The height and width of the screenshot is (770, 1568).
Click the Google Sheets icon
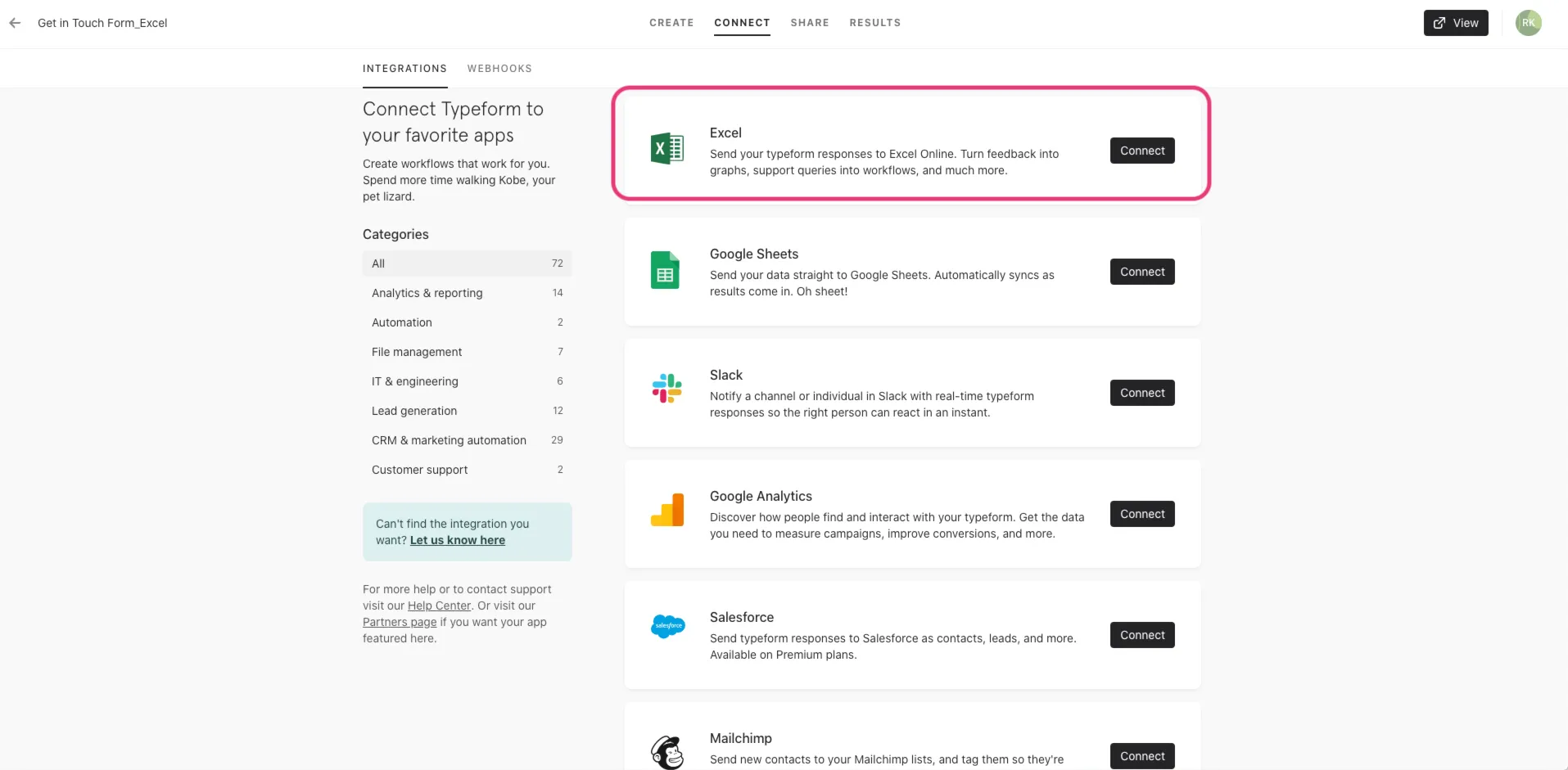point(665,270)
